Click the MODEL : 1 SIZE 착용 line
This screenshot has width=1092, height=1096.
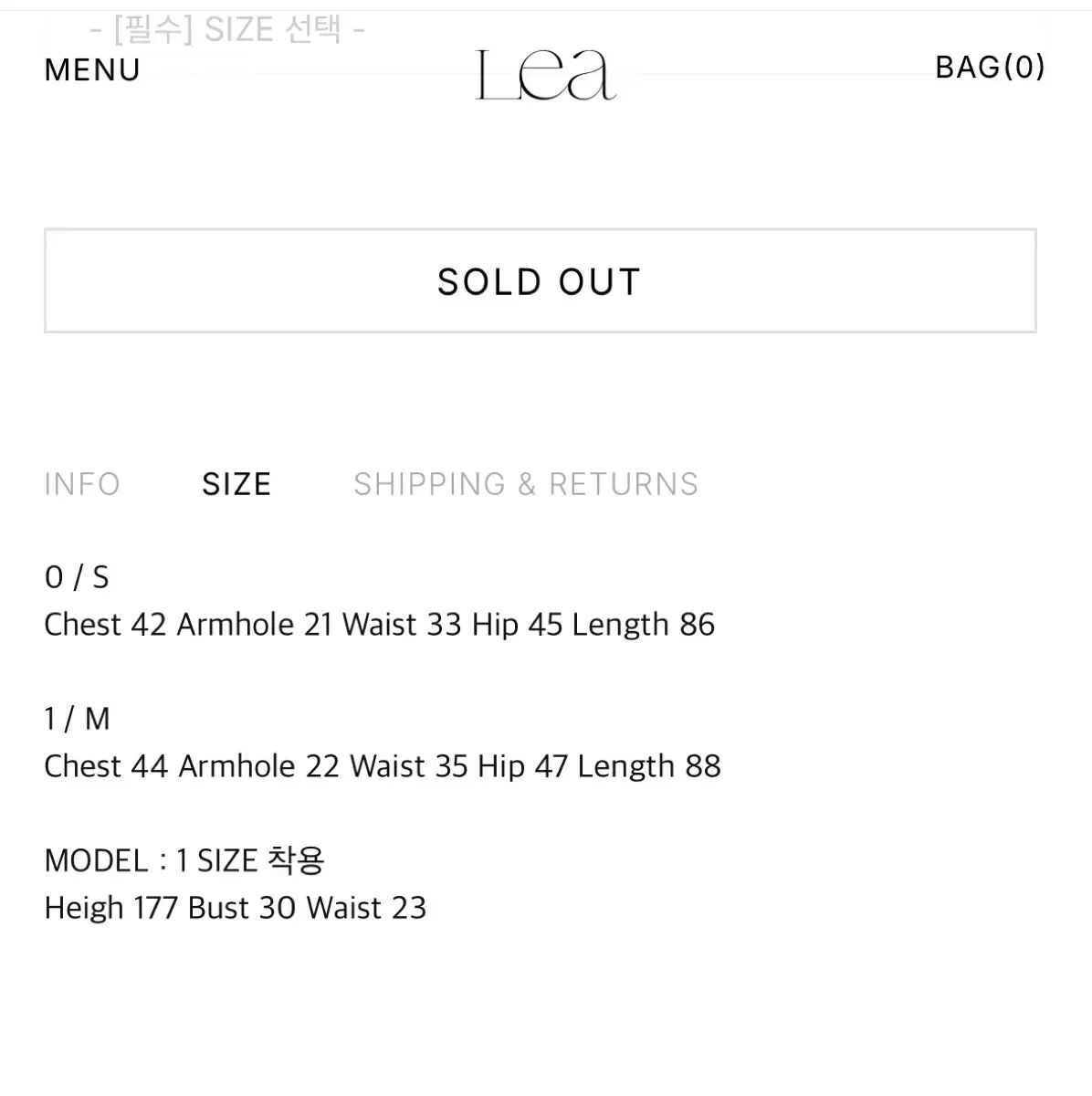pos(184,860)
